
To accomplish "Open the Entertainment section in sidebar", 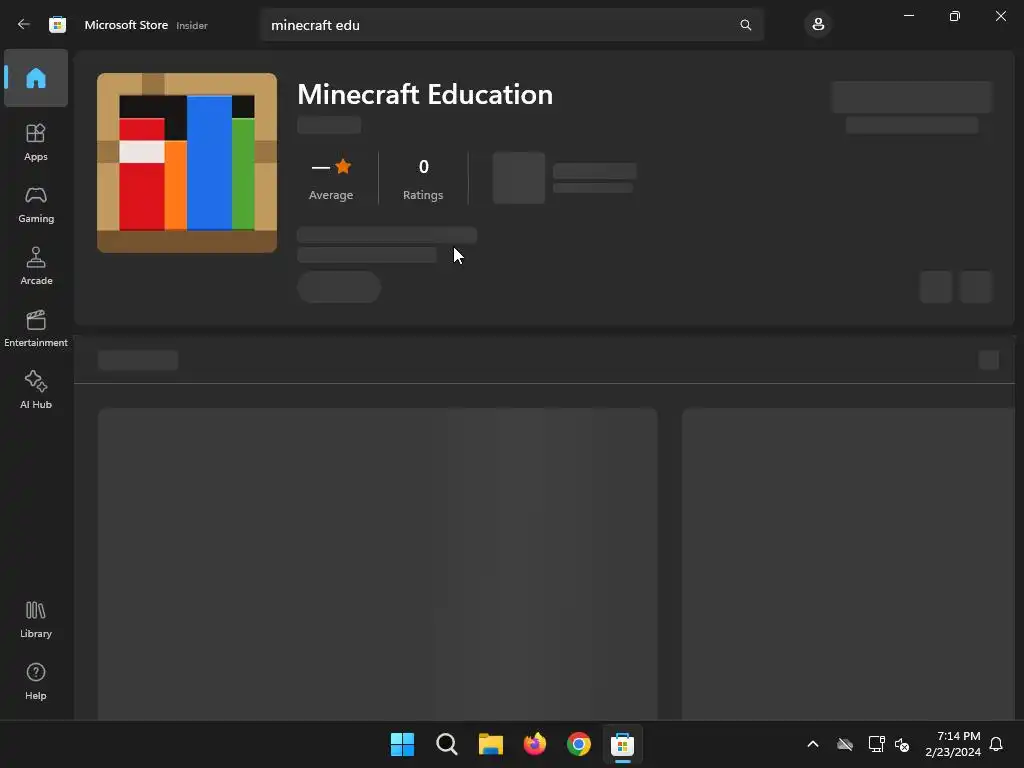I will [x=36, y=328].
